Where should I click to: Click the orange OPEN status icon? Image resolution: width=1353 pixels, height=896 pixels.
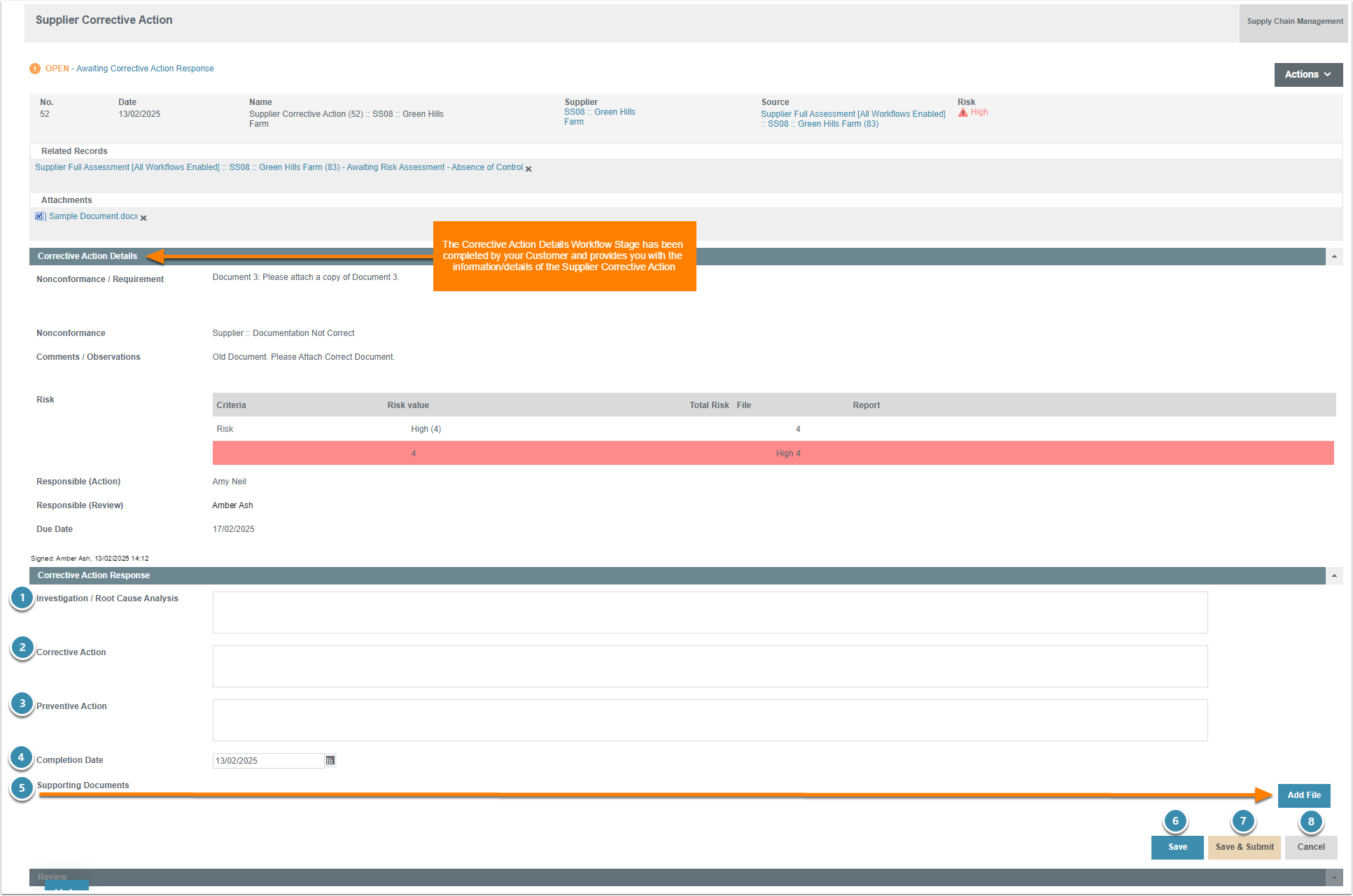tap(35, 69)
